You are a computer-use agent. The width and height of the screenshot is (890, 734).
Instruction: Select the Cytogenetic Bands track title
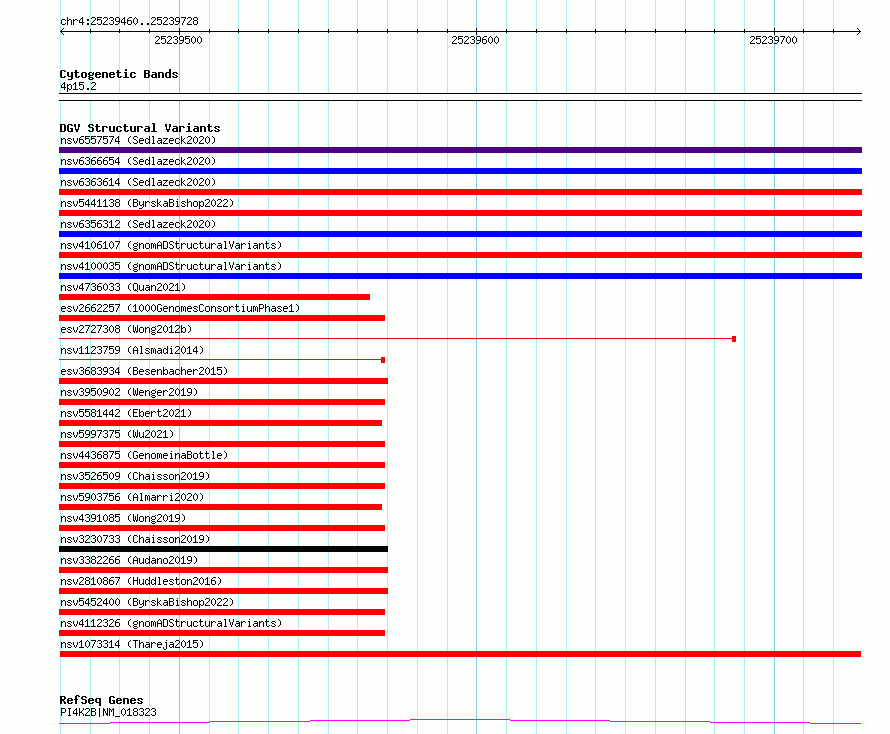(119, 74)
